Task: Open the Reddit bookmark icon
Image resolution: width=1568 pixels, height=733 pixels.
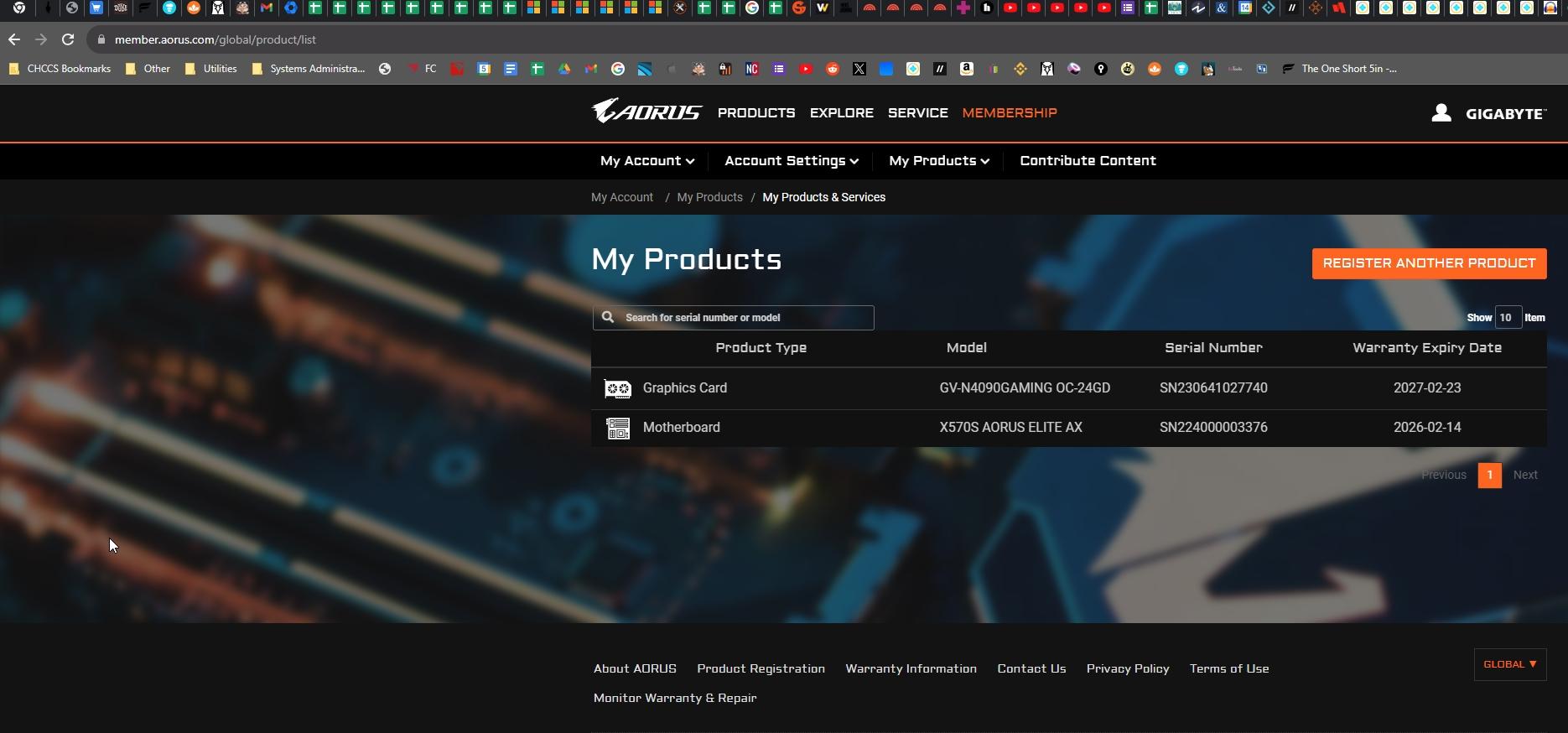Action: pyautogui.click(x=833, y=69)
